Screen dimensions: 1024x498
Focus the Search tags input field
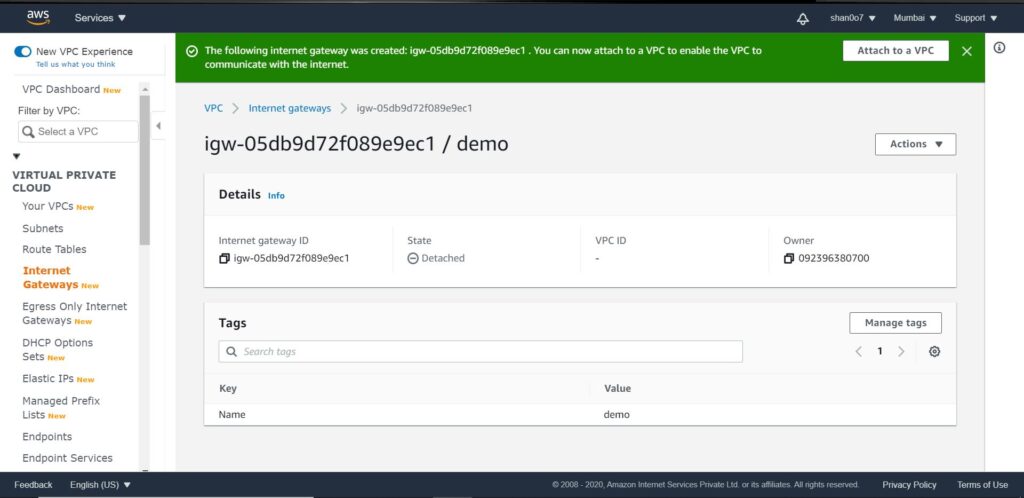pyautogui.click(x=481, y=351)
